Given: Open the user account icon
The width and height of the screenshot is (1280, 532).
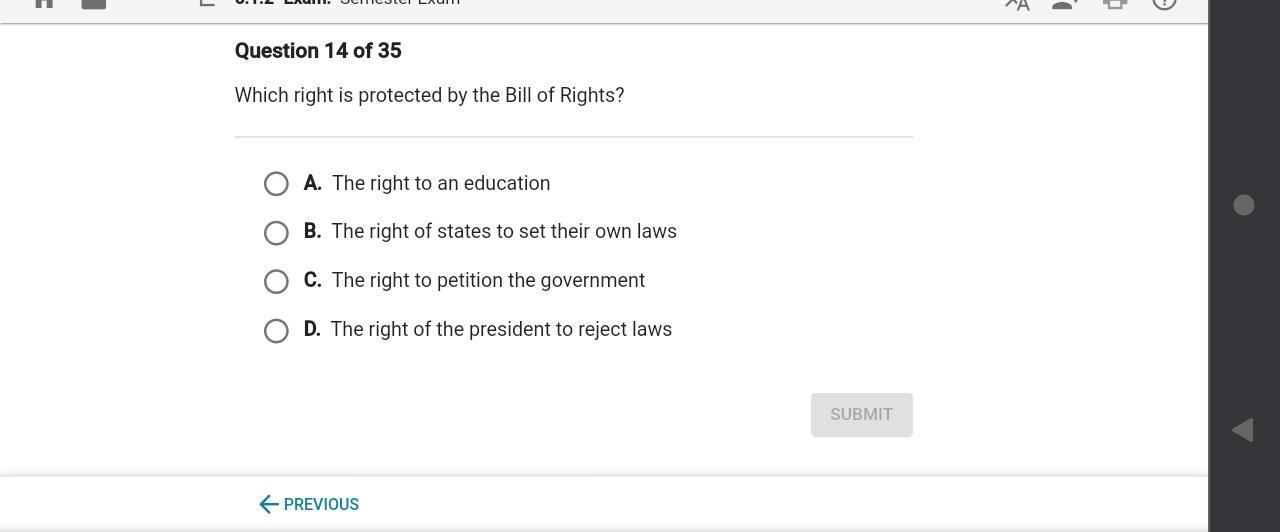Looking at the screenshot, I should click(x=1065, y=4).
